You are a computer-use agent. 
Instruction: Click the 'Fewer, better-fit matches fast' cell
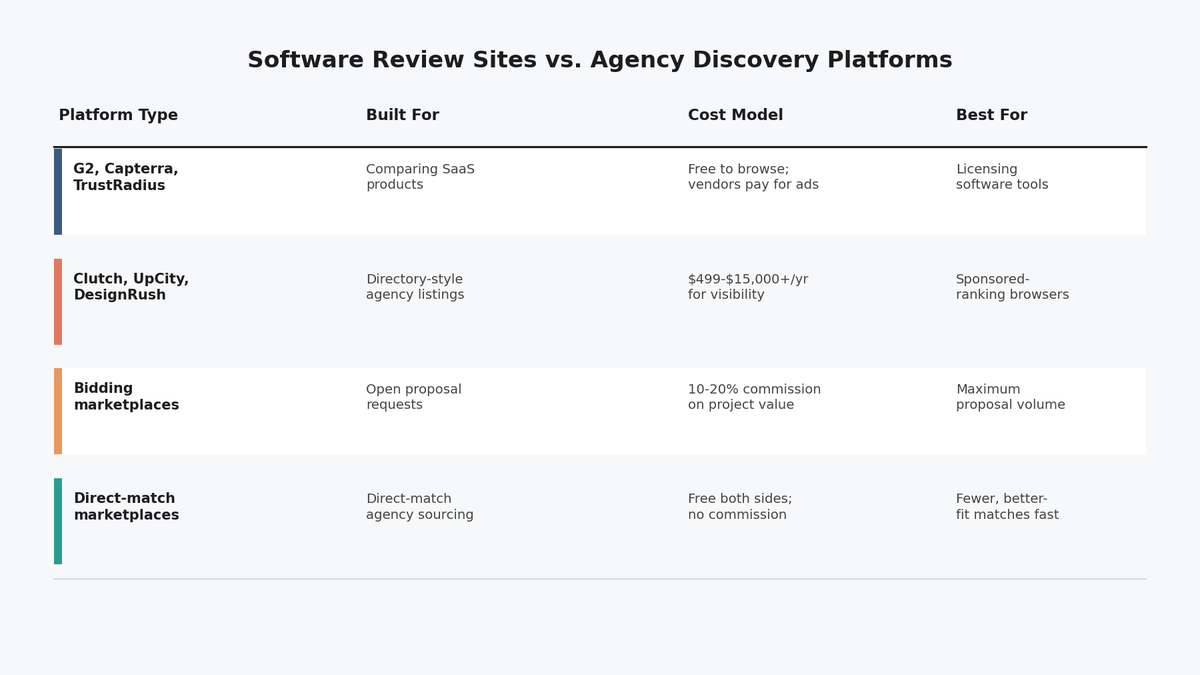click(1007, 507)
